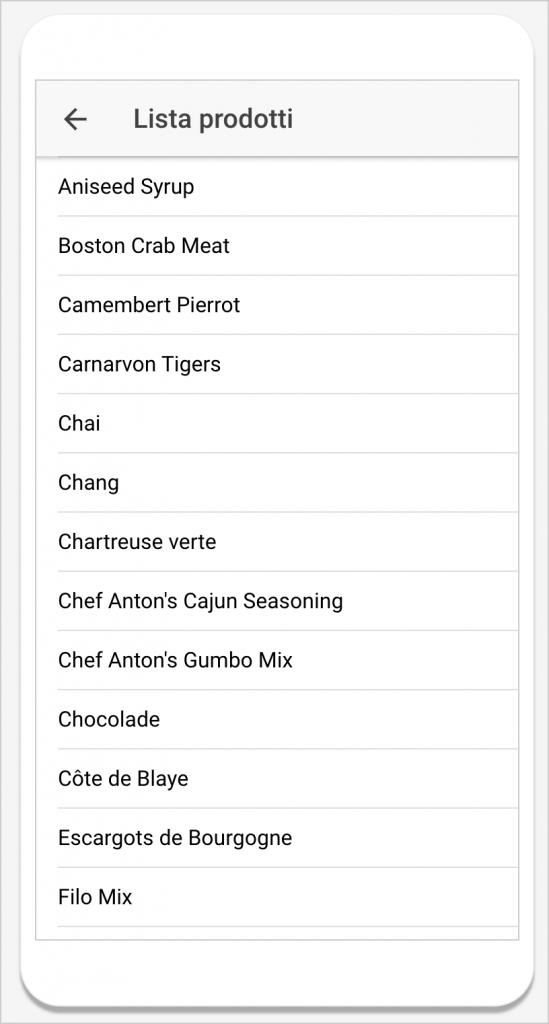Open the Chocolade product entry

[277, 720]
